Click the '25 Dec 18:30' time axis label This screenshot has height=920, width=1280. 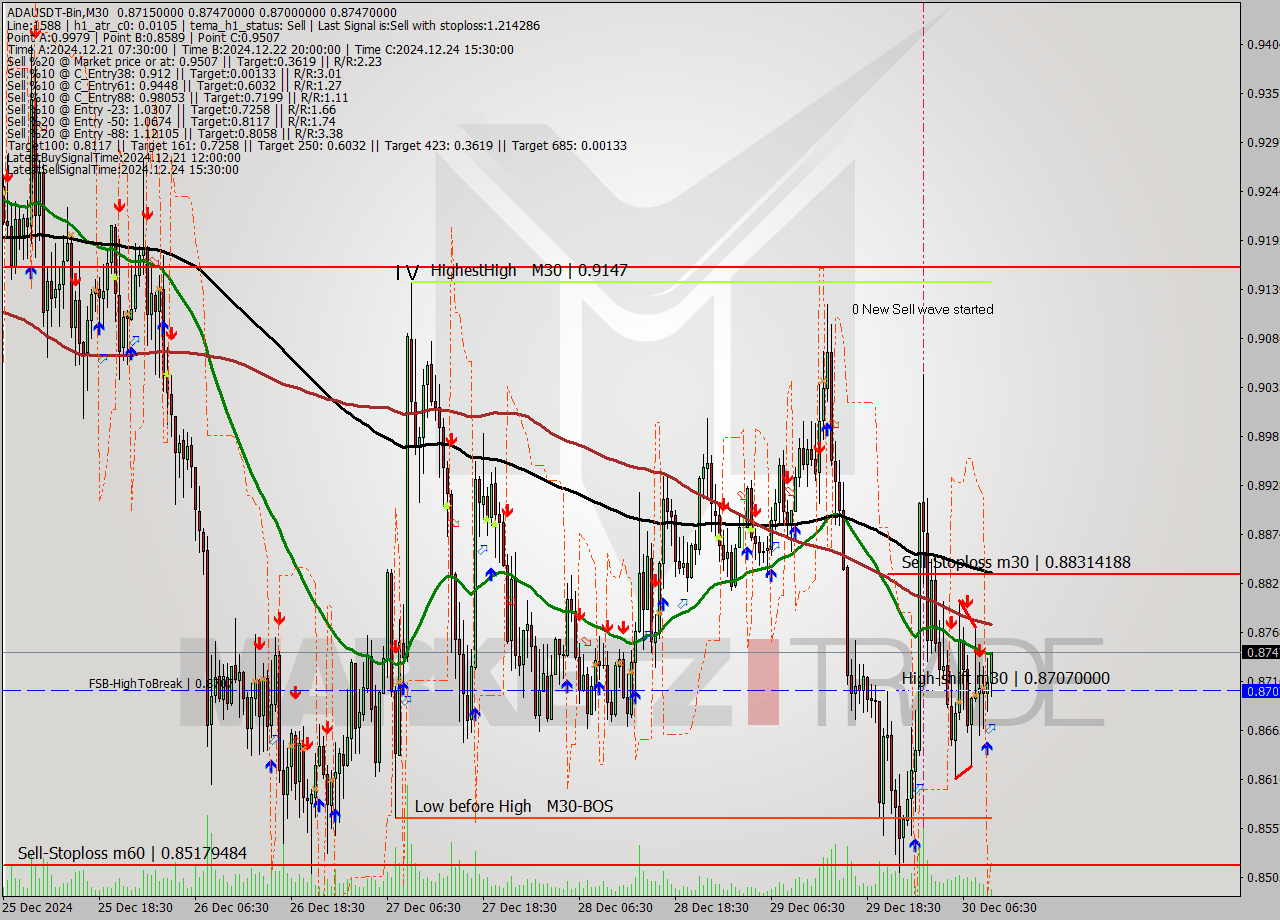pos(134,908)
